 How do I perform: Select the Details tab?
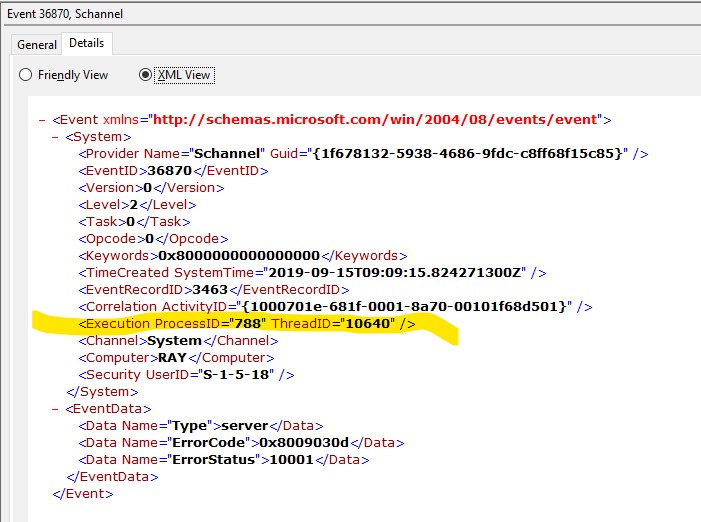tap(87, 43)
